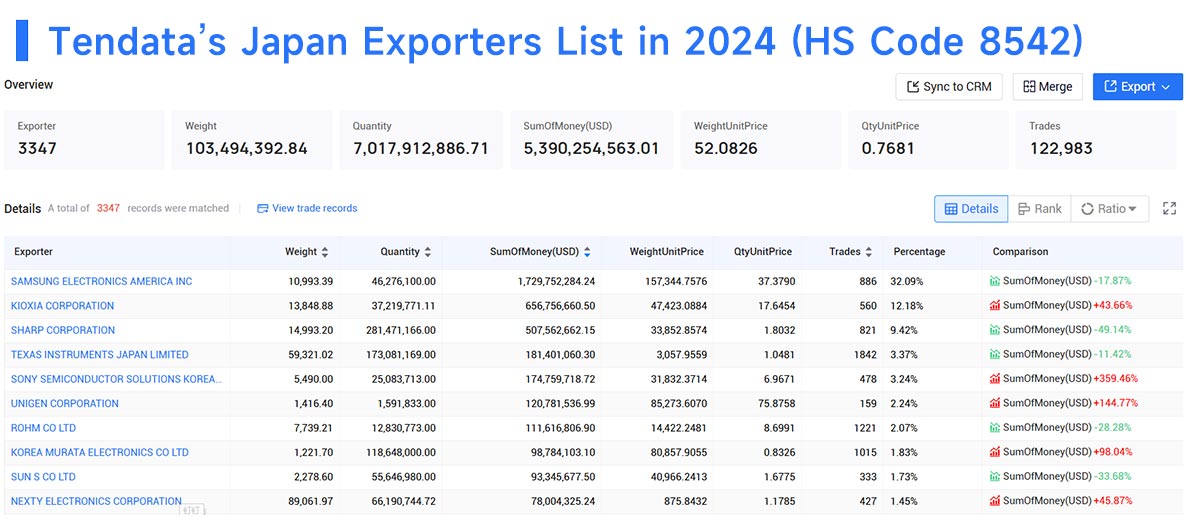Screen dimensions: 1190x522
Task: Click the Sync to CRM button
Action: coord(949,86)
